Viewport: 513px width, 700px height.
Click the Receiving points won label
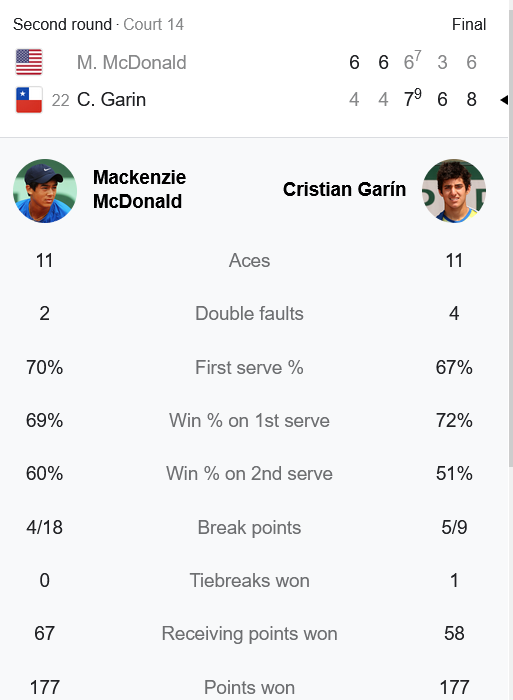(x=249, y=633)
